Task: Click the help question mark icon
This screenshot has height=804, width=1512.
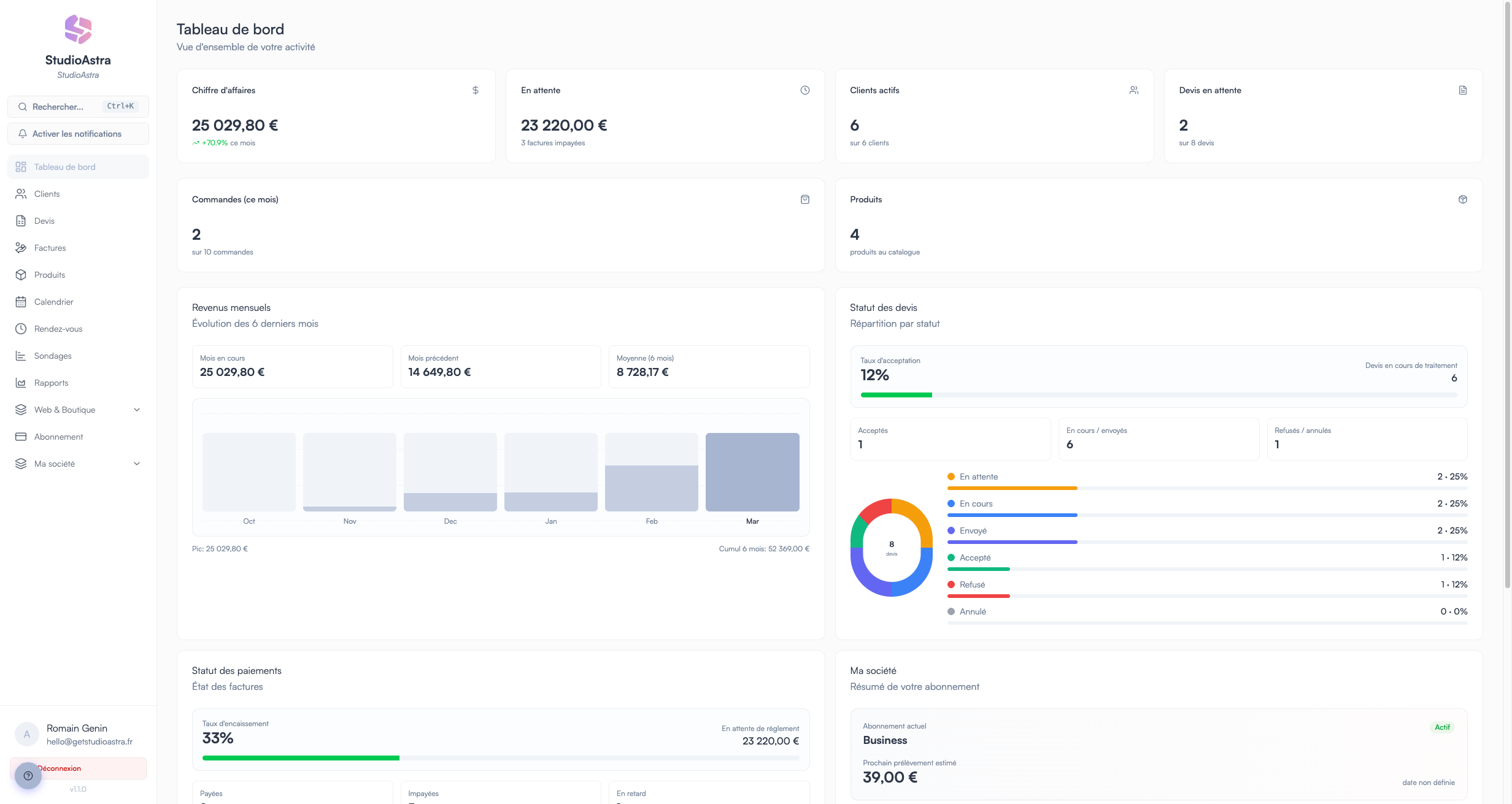Action: pos(28,776)
